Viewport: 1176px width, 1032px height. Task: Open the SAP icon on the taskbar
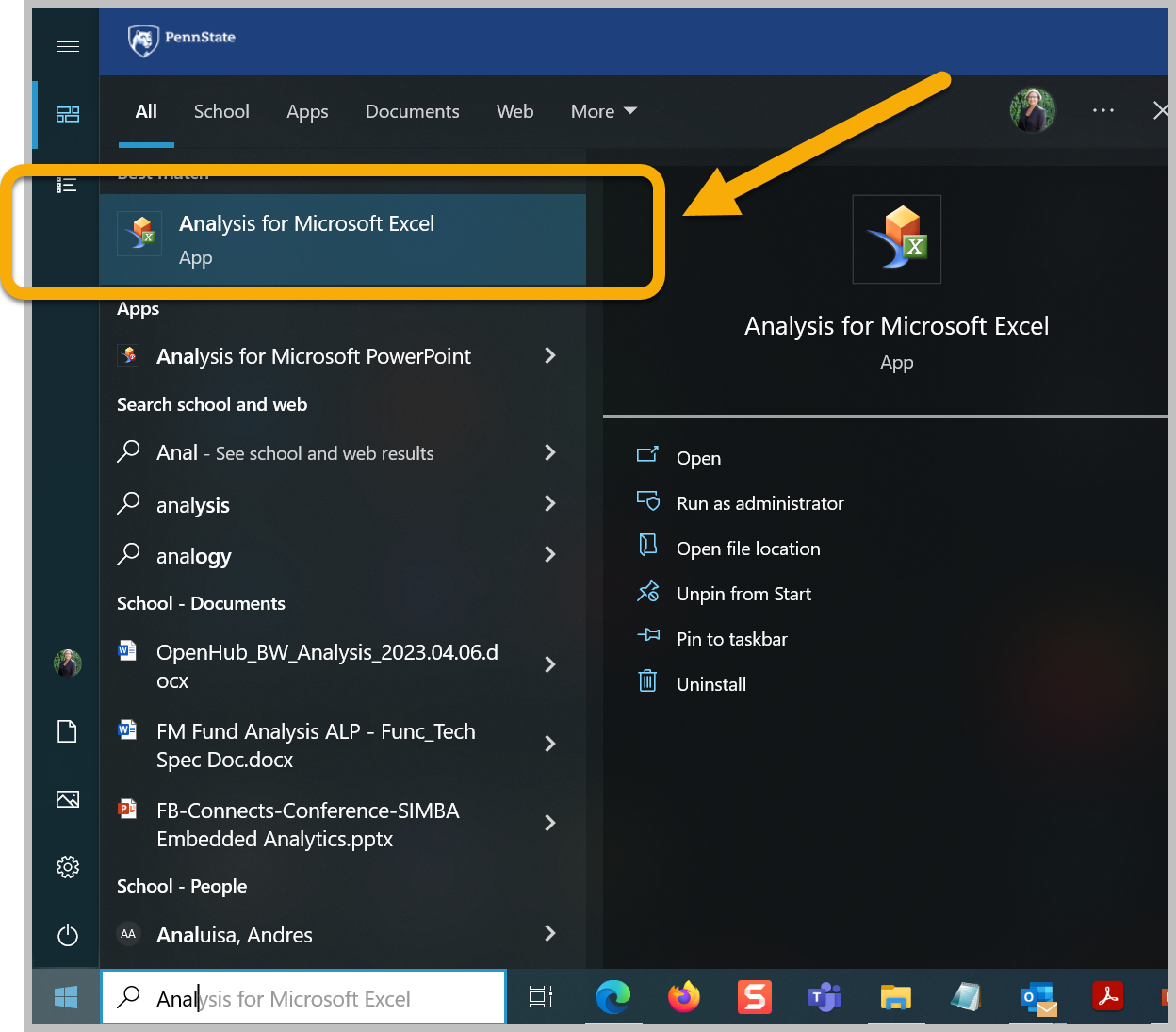pos(754,996)
